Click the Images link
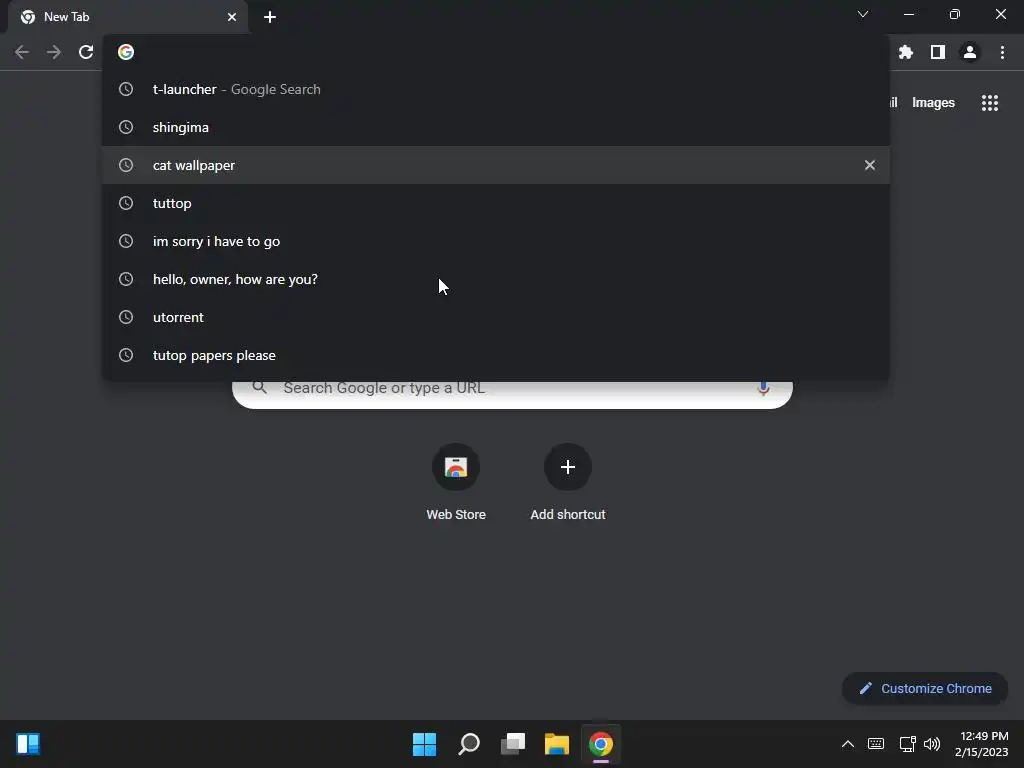The height and width of the screenshot is (768, 1024). (x=933, y=103)
